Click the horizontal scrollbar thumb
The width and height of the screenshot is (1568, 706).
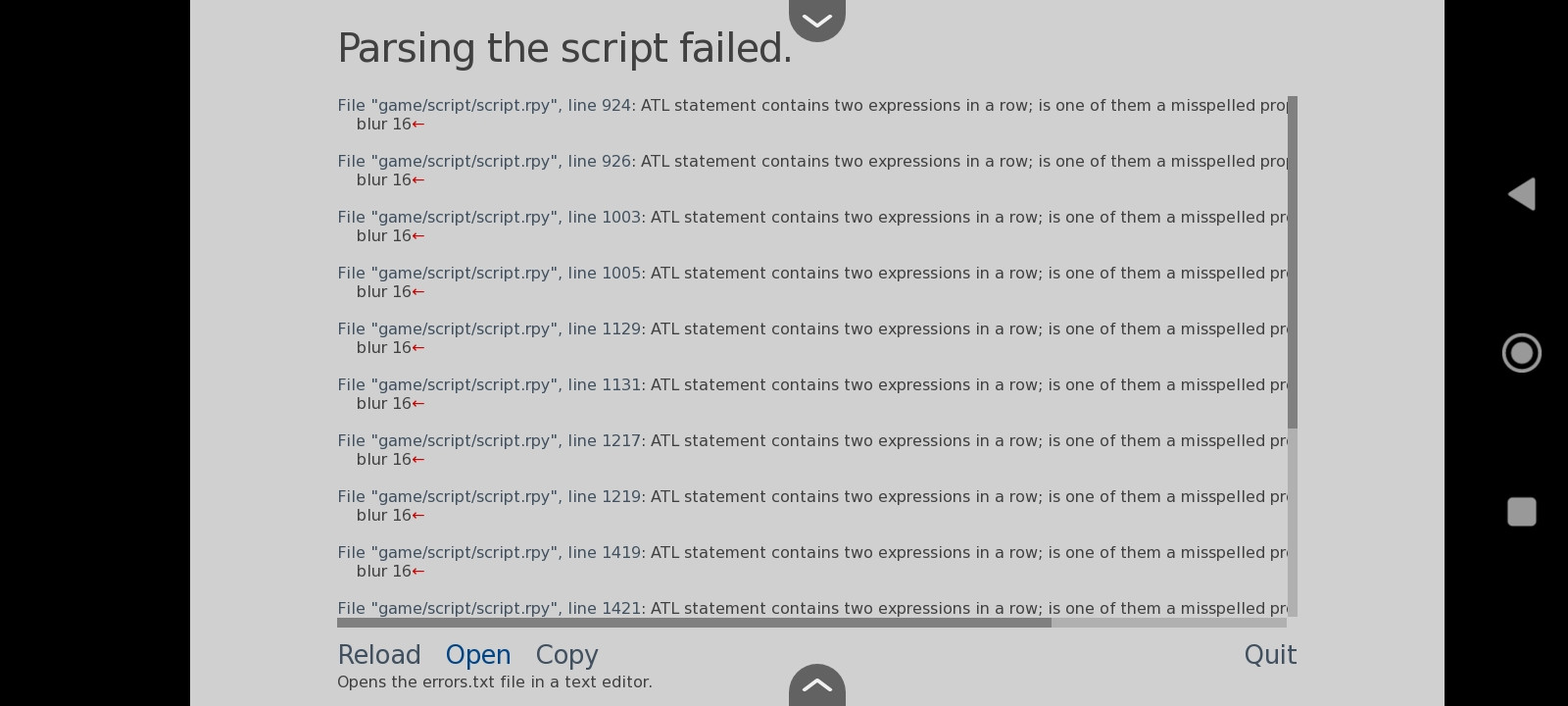[694, 623]
